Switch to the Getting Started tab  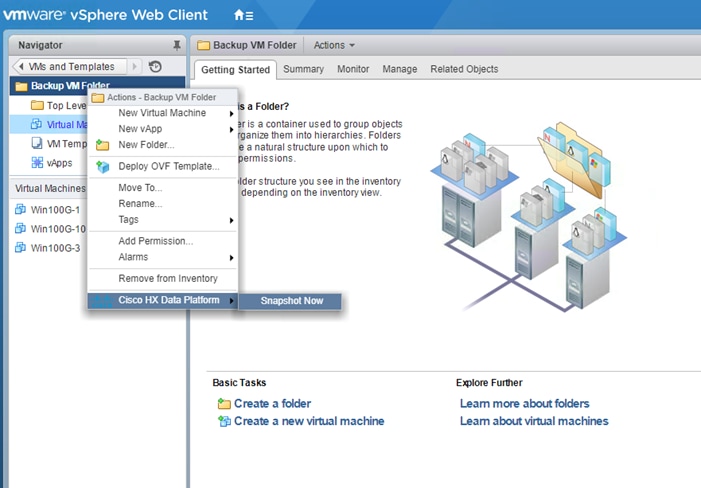[x=236, y=70]
